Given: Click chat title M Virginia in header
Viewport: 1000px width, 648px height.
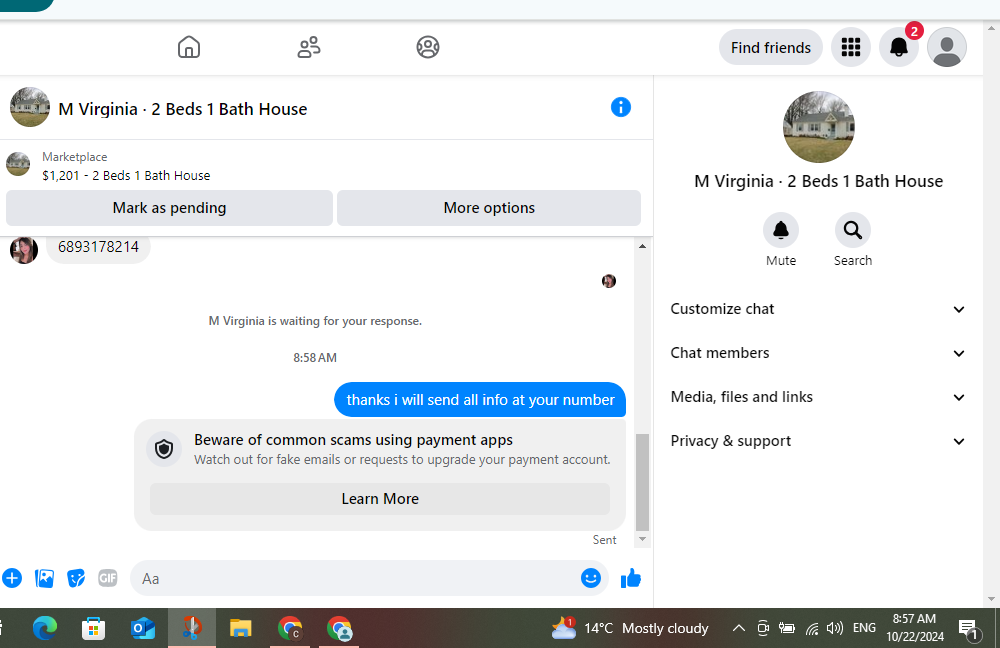Looking at the screenshot, I should tap(182, 110).
